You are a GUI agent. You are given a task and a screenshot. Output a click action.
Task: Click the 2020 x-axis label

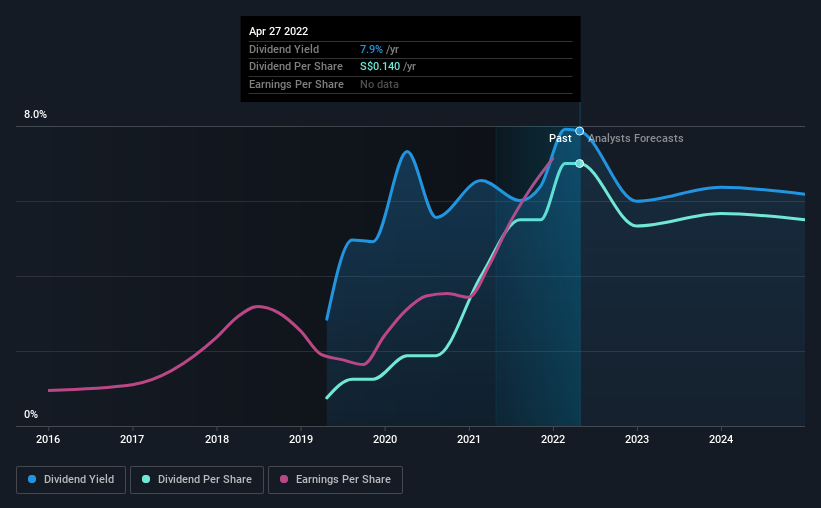[x=385, y=439]
